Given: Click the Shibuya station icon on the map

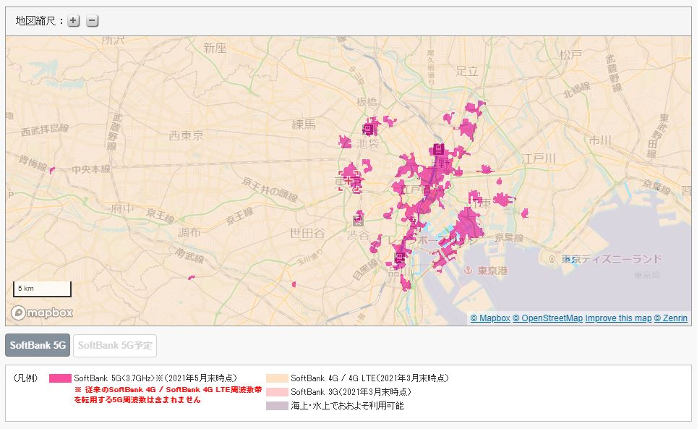Looking at the screenshot, I should (x=358, y=220).
